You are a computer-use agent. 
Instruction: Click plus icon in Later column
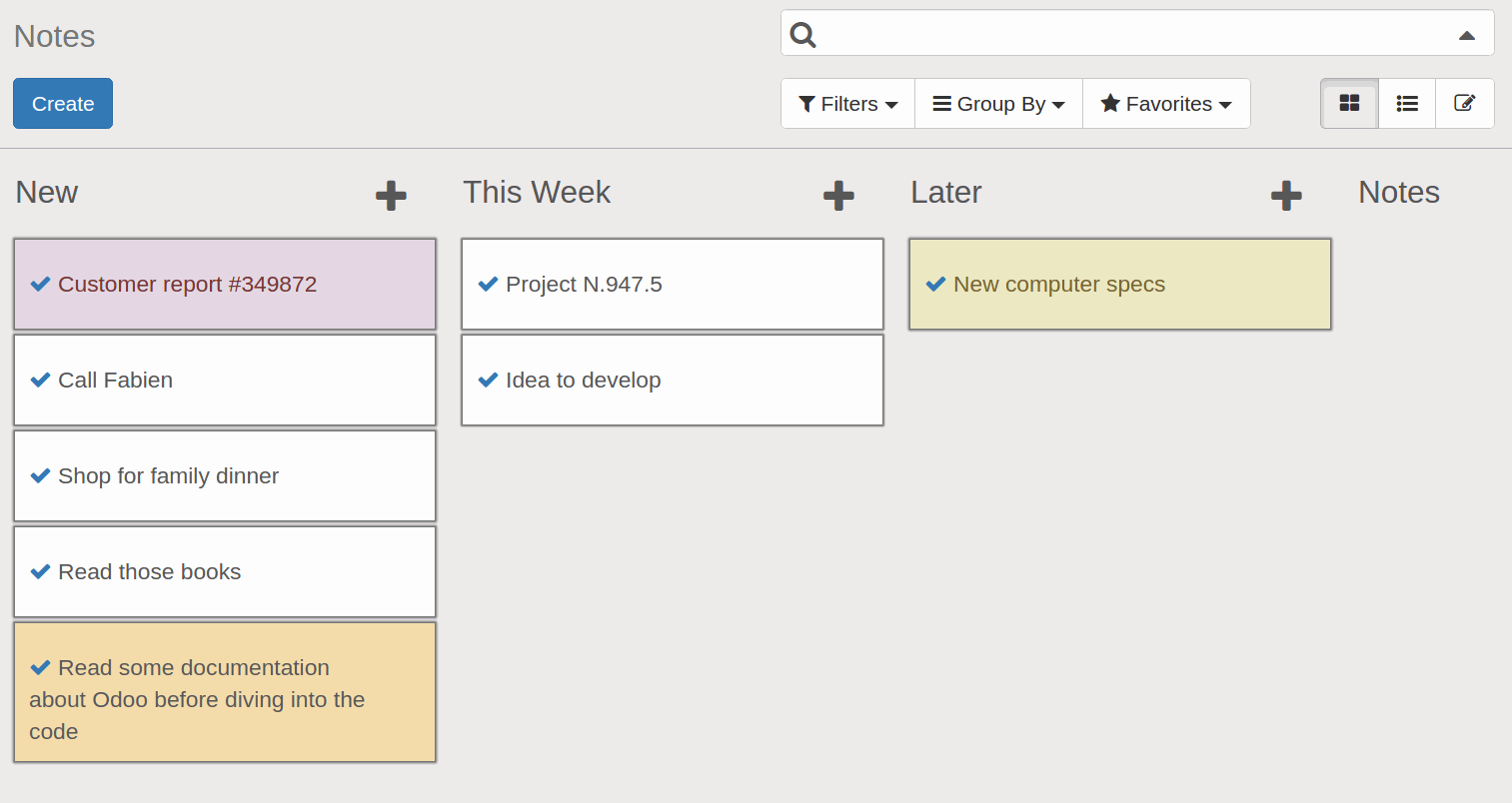point(1286,195)
